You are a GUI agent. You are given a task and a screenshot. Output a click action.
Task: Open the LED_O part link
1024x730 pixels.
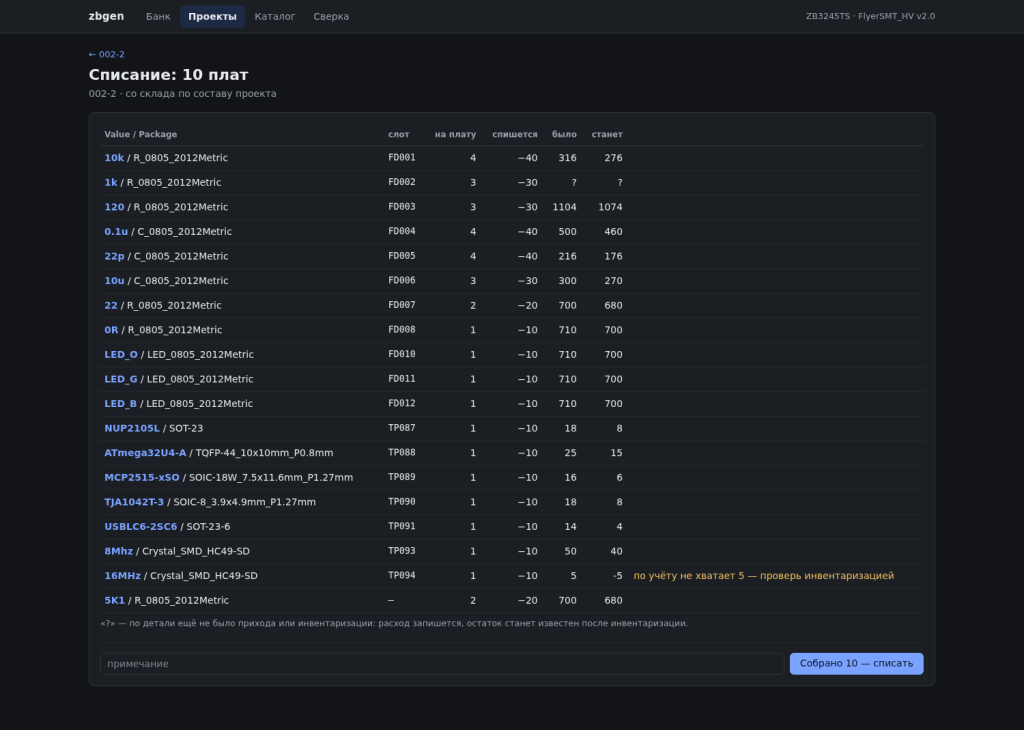121,355
